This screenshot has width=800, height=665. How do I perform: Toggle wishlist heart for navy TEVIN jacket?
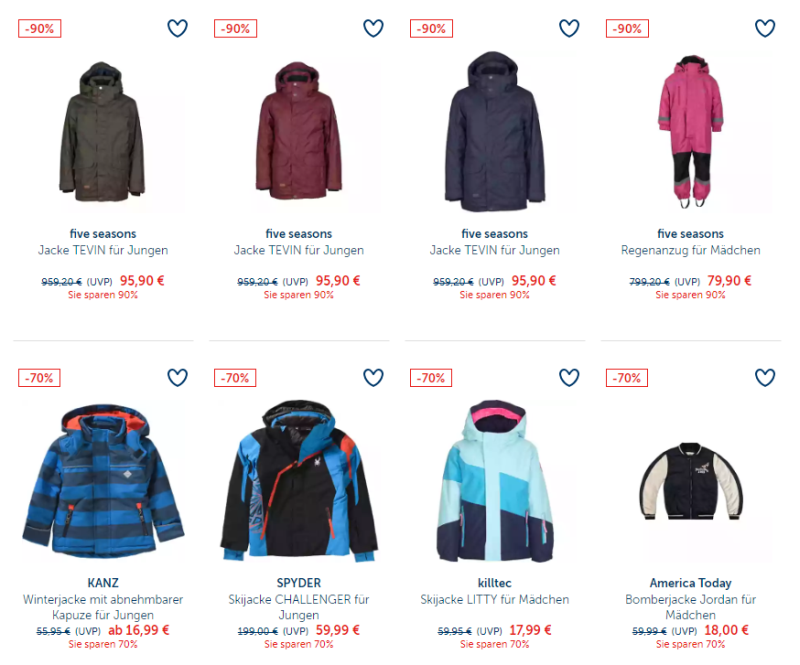click(569, 28)
